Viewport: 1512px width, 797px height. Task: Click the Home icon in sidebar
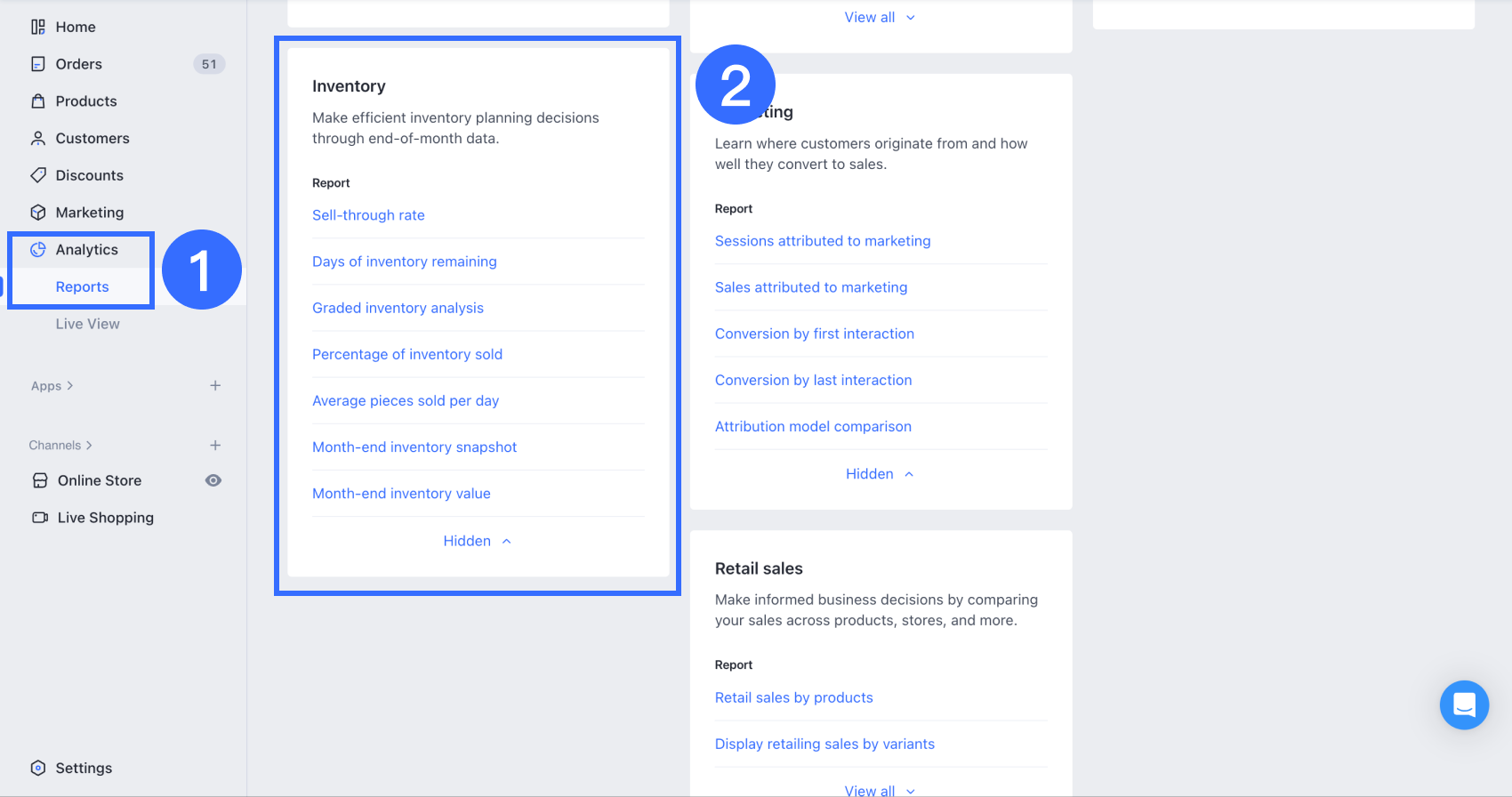(x=37, y=27)
